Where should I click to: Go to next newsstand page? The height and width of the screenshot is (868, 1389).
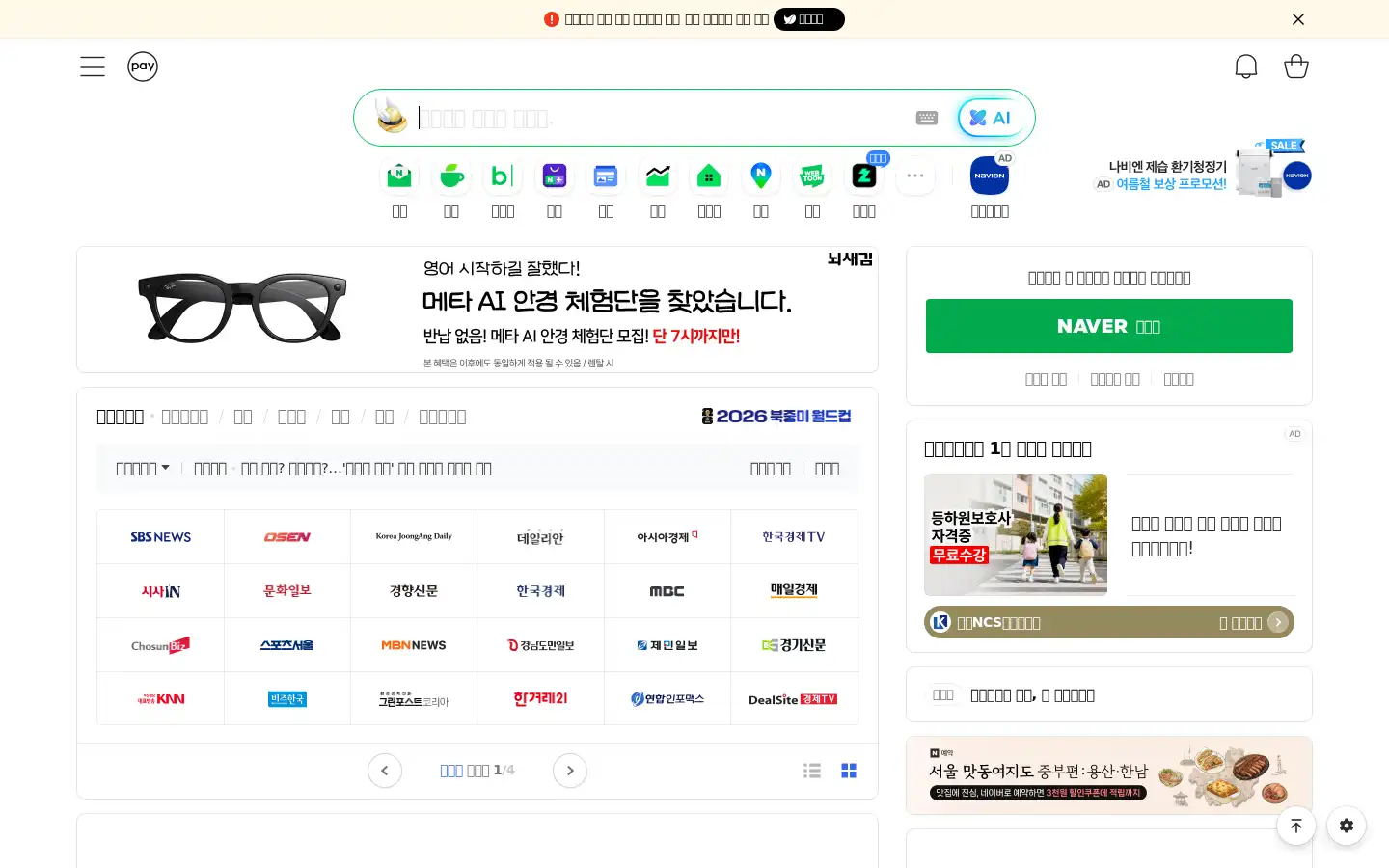[570, 771]
